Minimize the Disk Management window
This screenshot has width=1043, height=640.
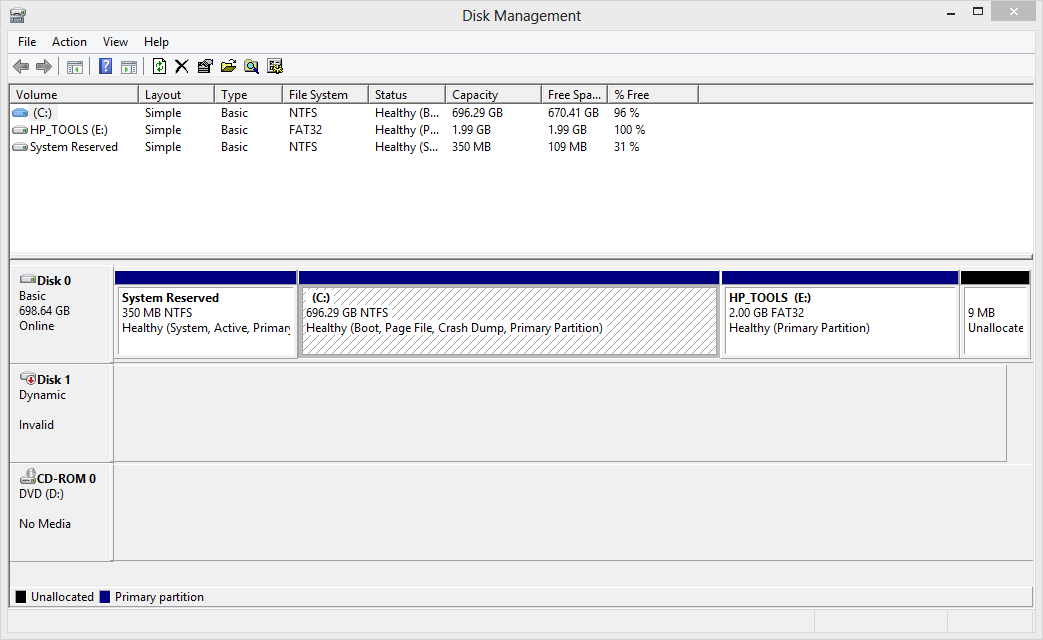coord(951,12)
